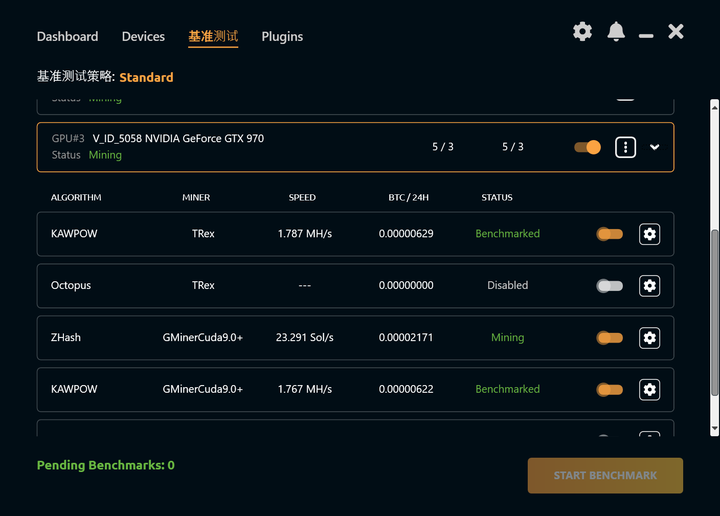Click the scrollbar up arrow
The image size is (720, 516).
click(714, 107)
